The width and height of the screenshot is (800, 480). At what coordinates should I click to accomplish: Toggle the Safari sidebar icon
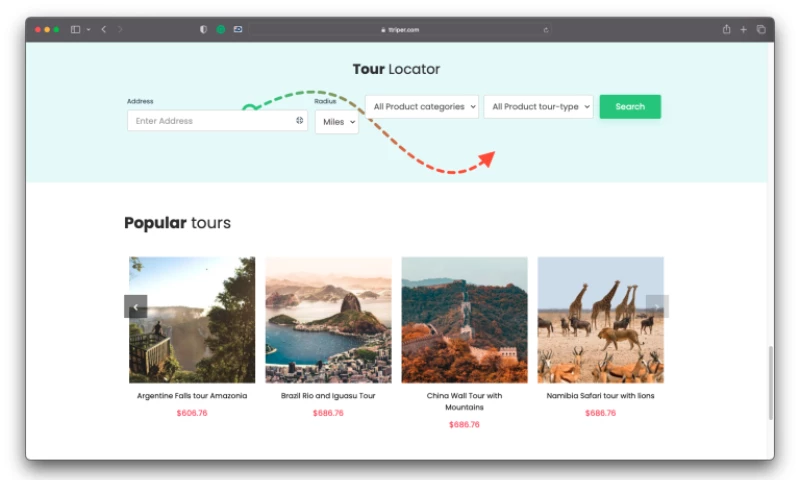point(75,30)
